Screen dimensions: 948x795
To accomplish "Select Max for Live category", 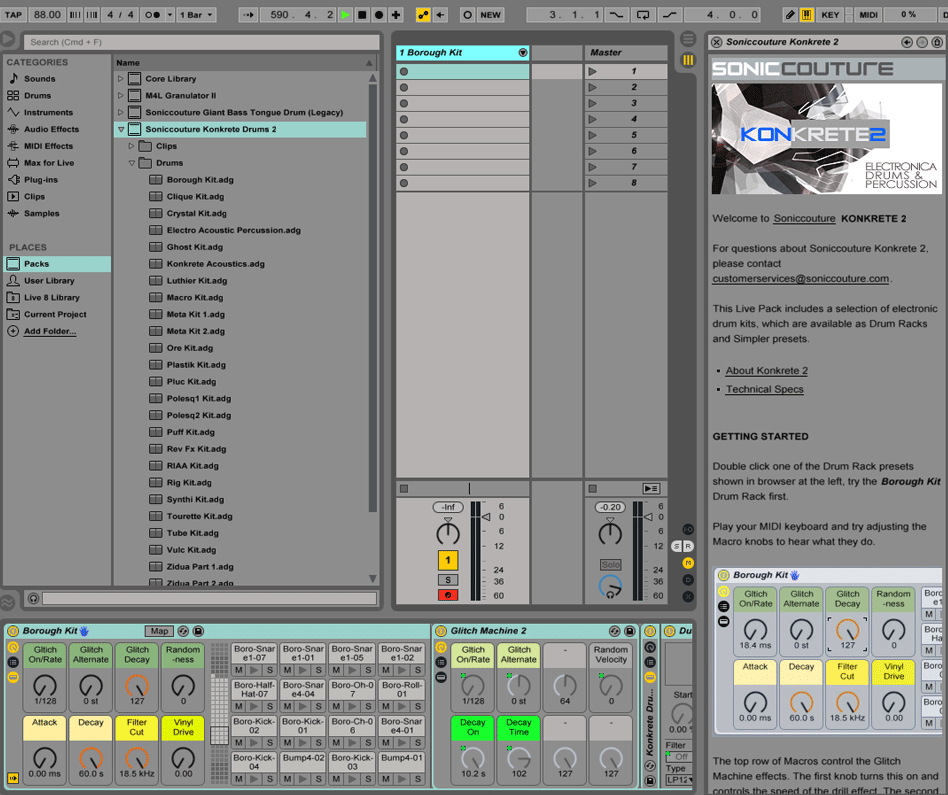I will coord(49,163).
